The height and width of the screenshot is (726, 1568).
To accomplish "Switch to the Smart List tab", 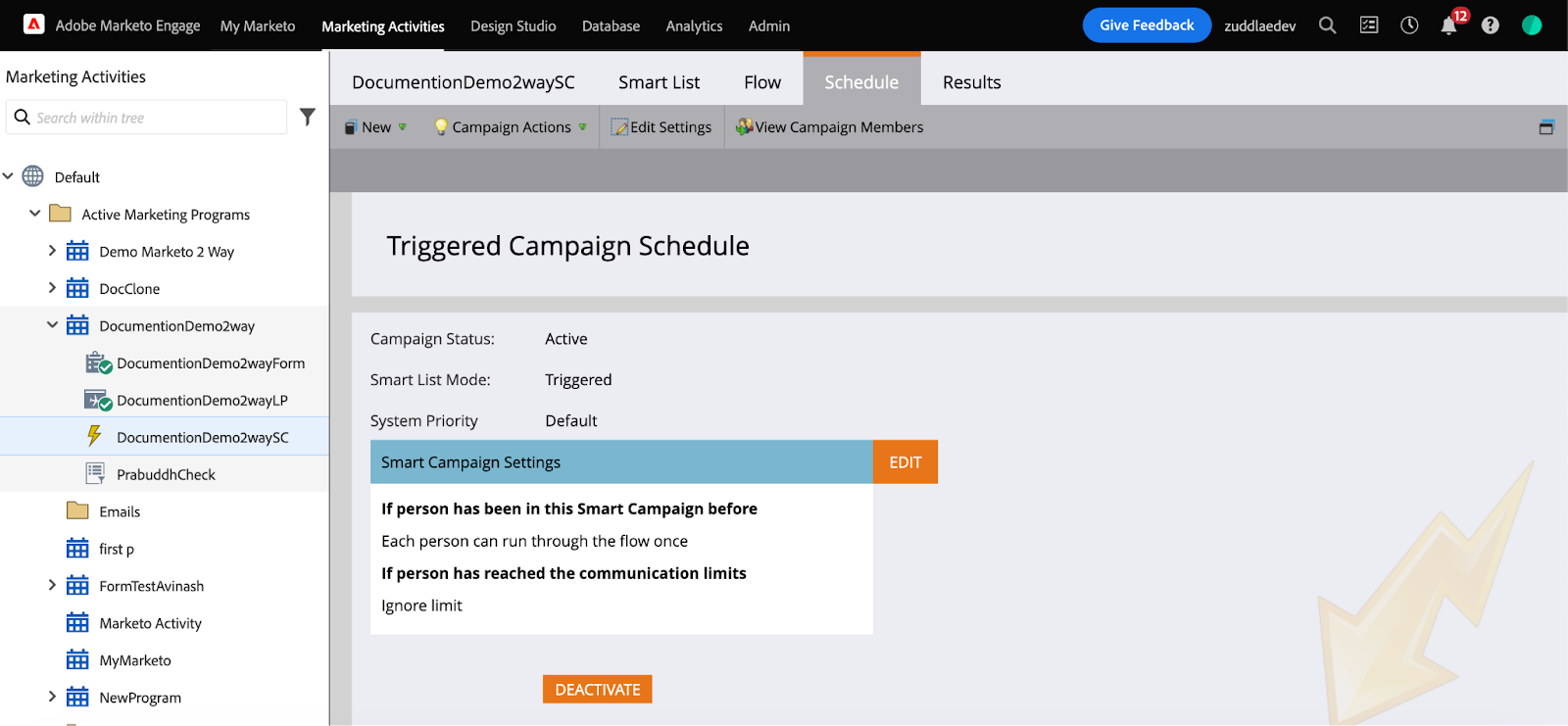I will point(659,82).
